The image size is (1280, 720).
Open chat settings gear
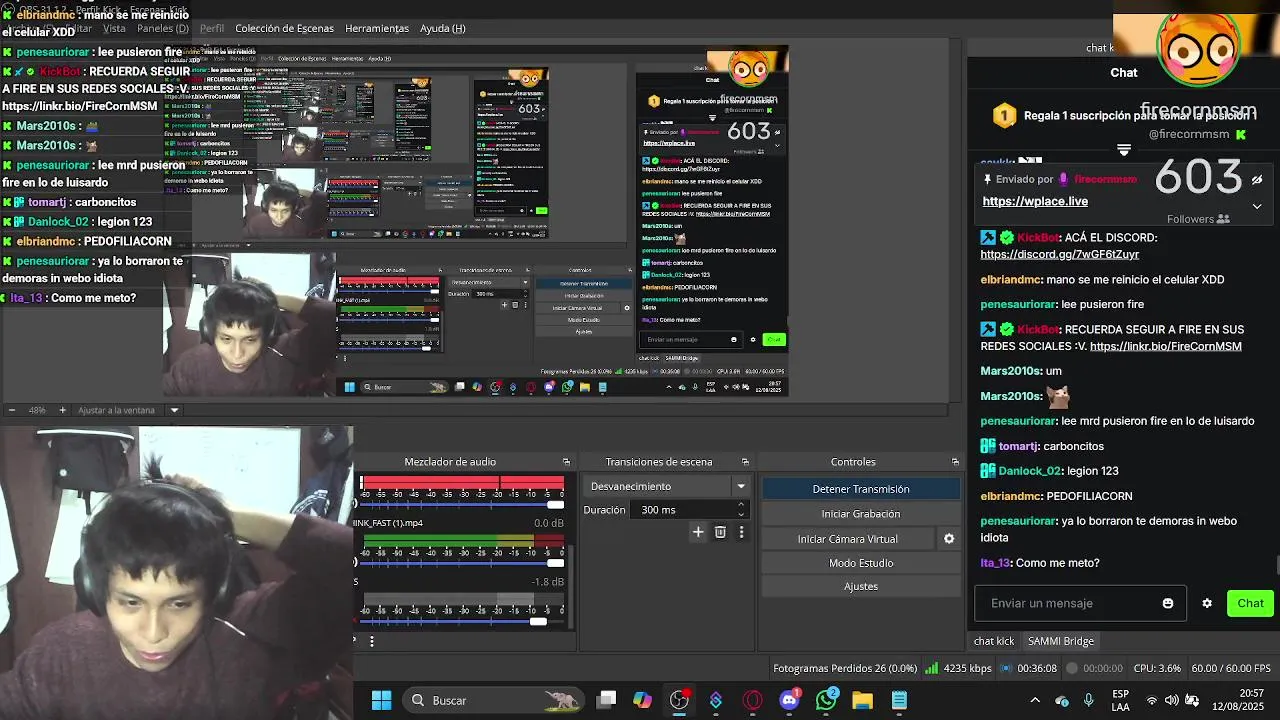click(1207, 604)
